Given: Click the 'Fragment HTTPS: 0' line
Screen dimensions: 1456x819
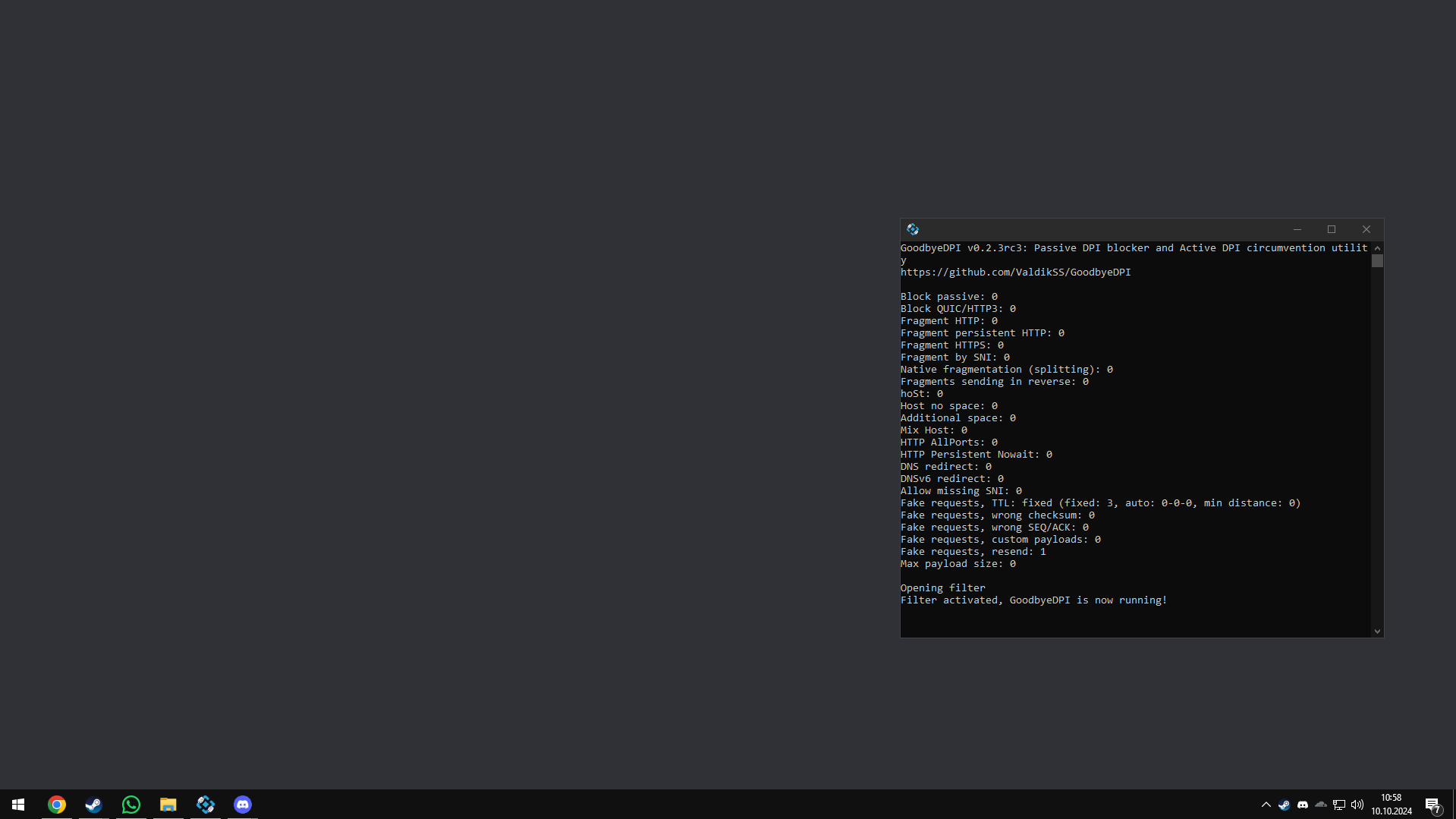Looking at the screenshot, I should coord(952,345).
